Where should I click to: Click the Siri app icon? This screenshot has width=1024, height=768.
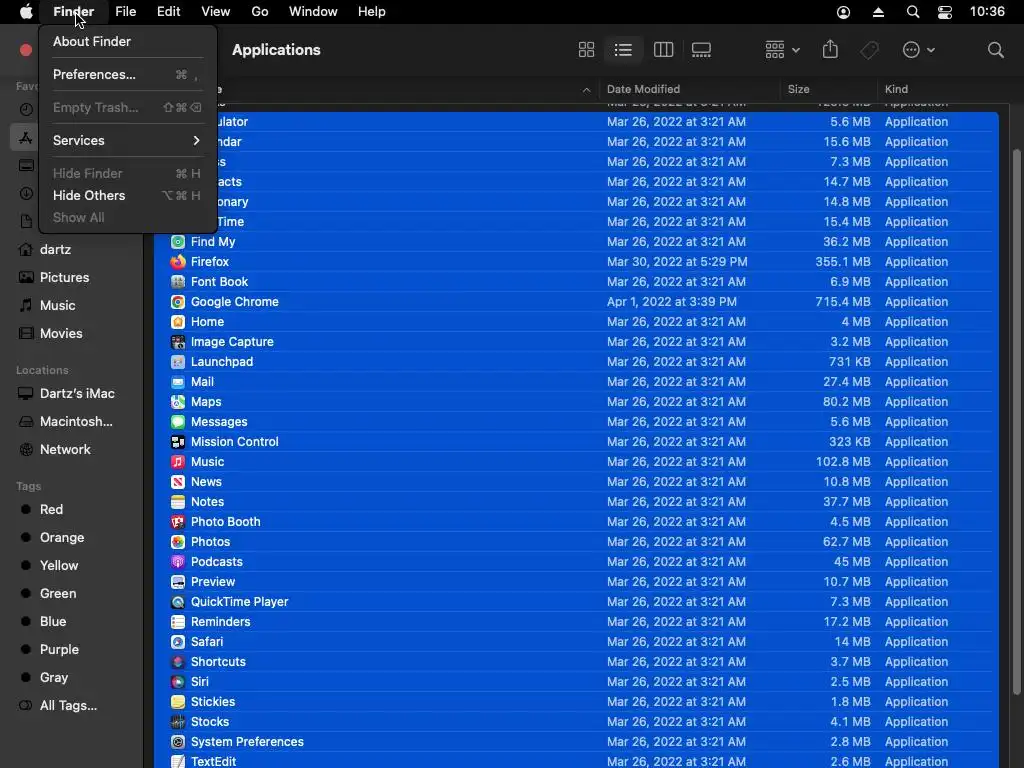coord(178,682)
